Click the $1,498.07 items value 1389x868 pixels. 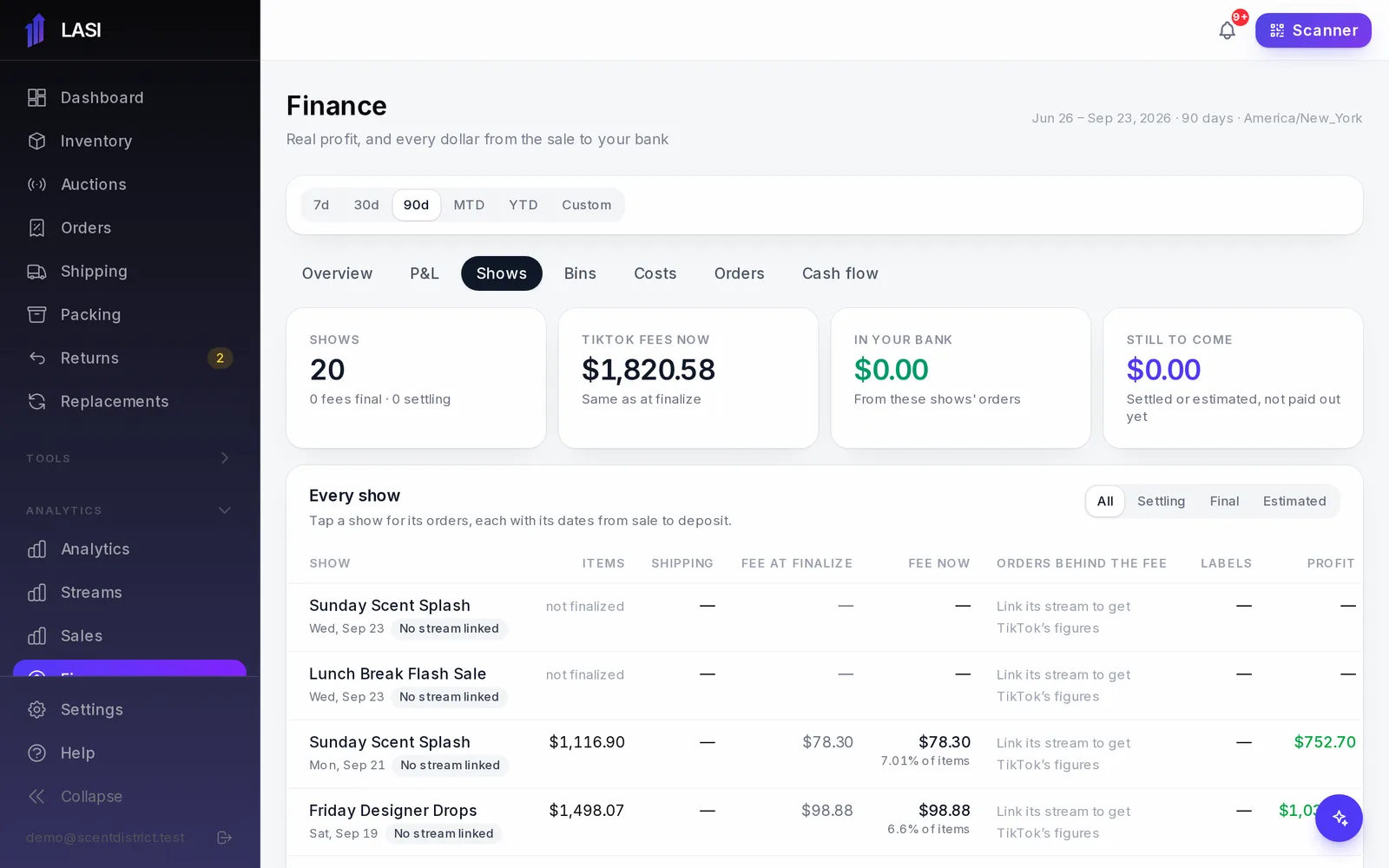click(587, 811)
